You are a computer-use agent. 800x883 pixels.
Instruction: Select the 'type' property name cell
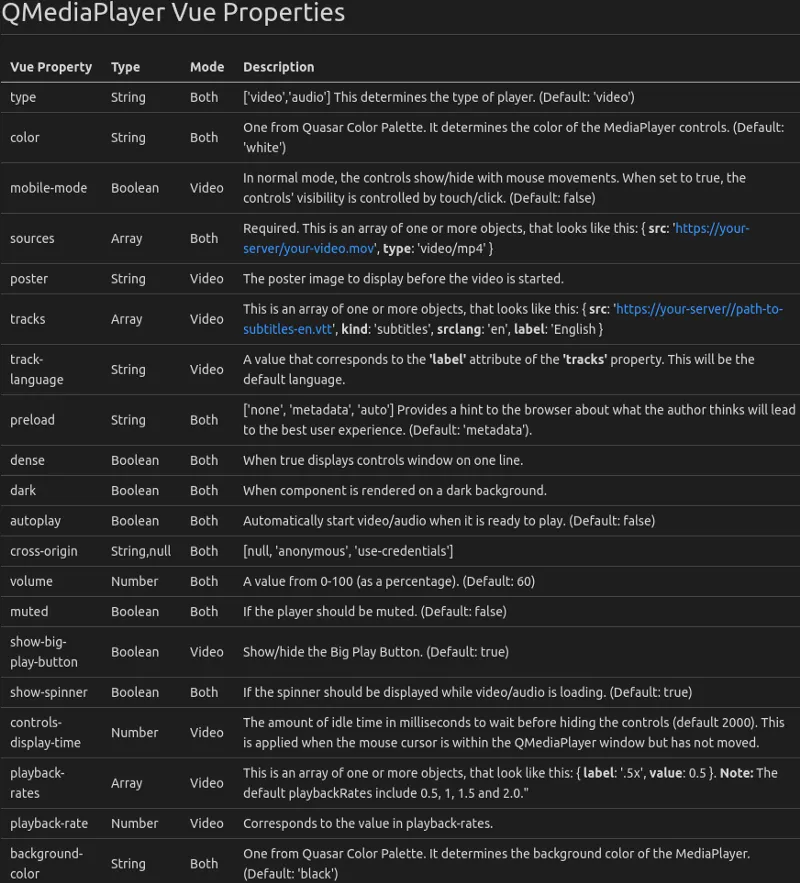coord(23,97)
